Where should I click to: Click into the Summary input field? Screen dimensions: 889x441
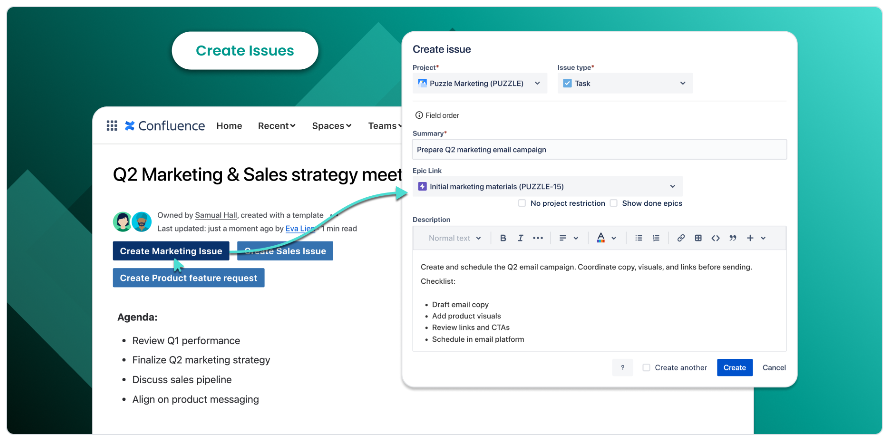tap(600, 150)
